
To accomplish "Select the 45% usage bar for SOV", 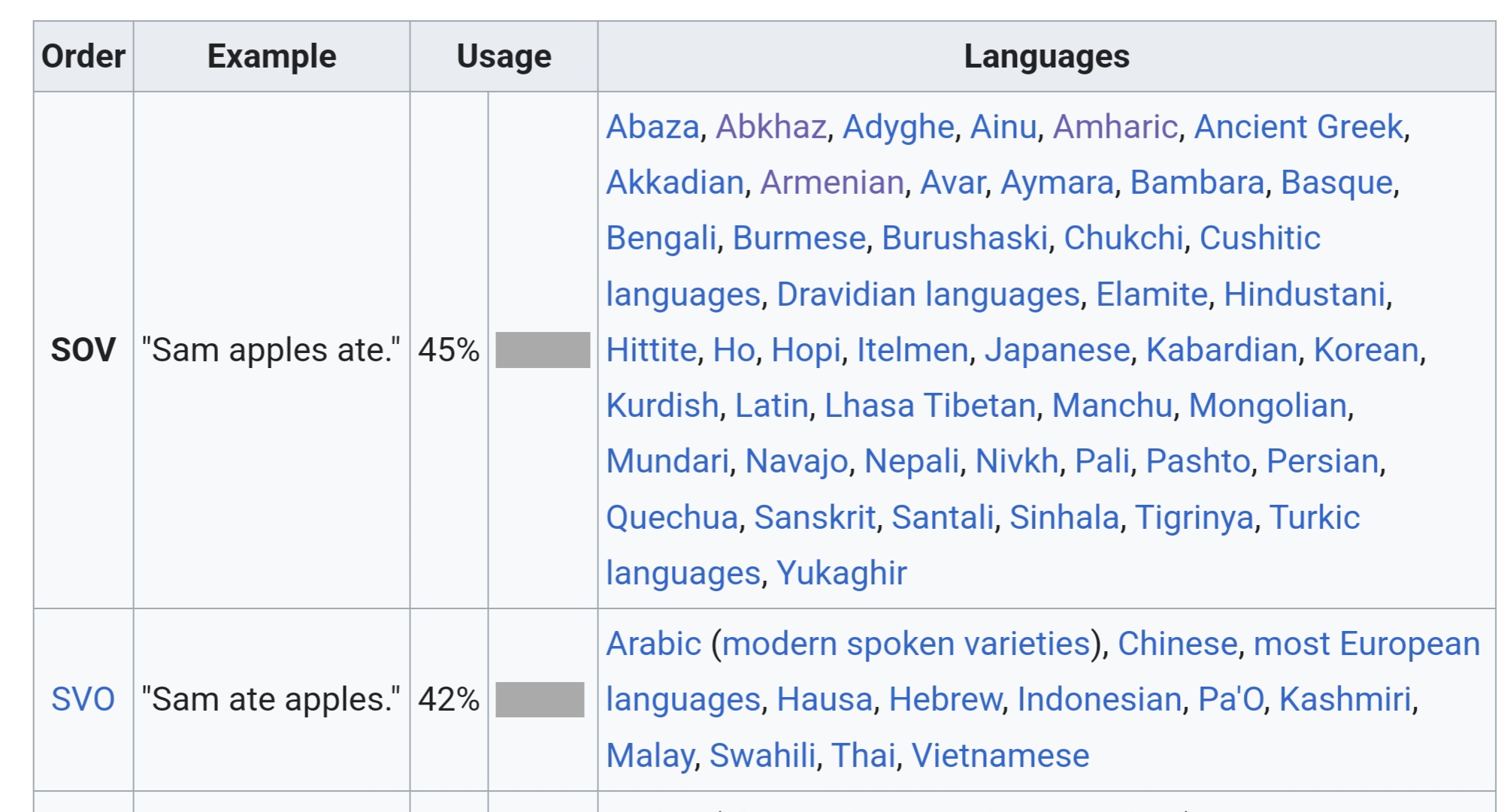I will click(x=543, y=350).
